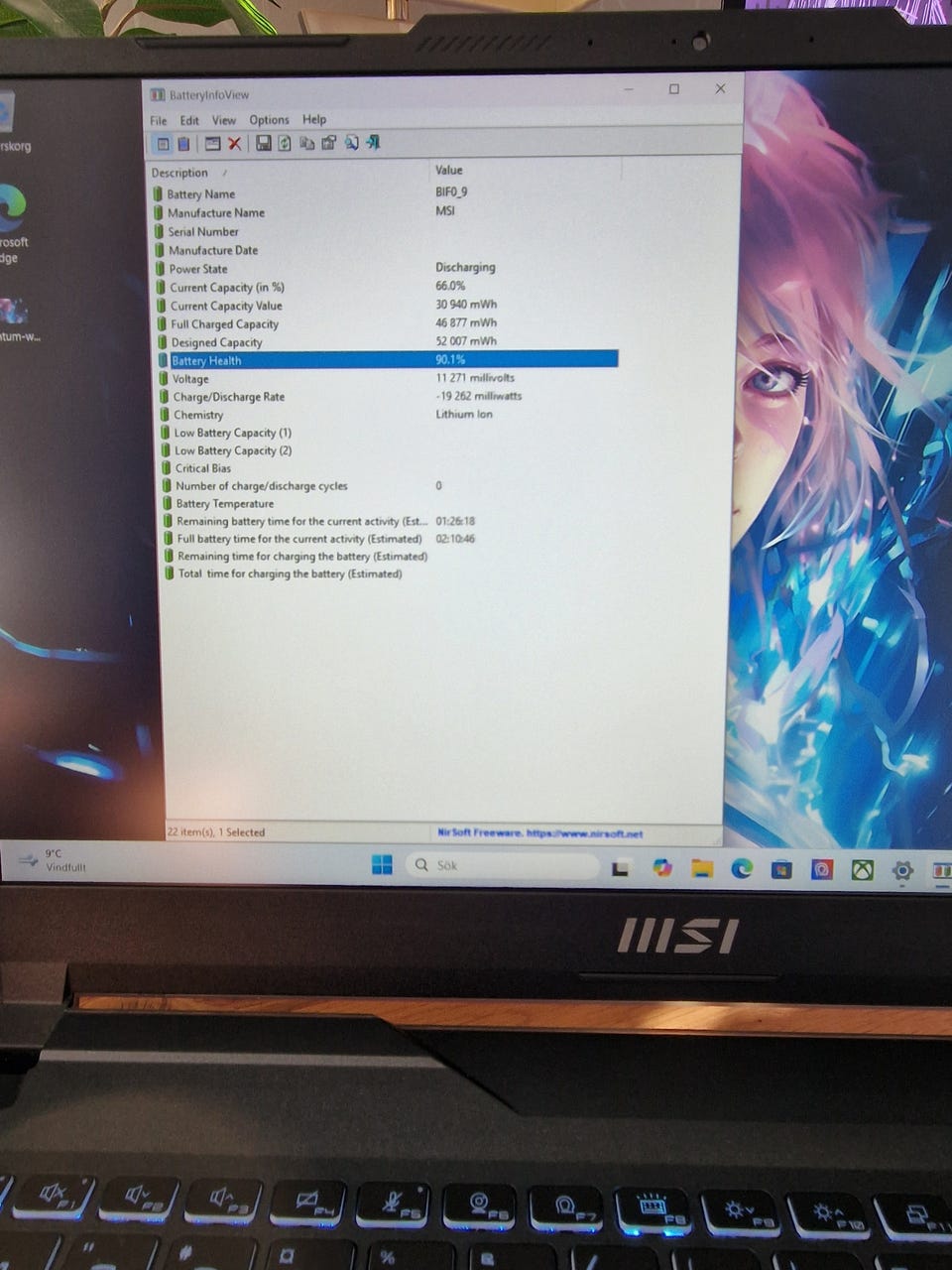Open the Windows Start menu
This screenshot has height=1270, width=952.
pos(382,865)
